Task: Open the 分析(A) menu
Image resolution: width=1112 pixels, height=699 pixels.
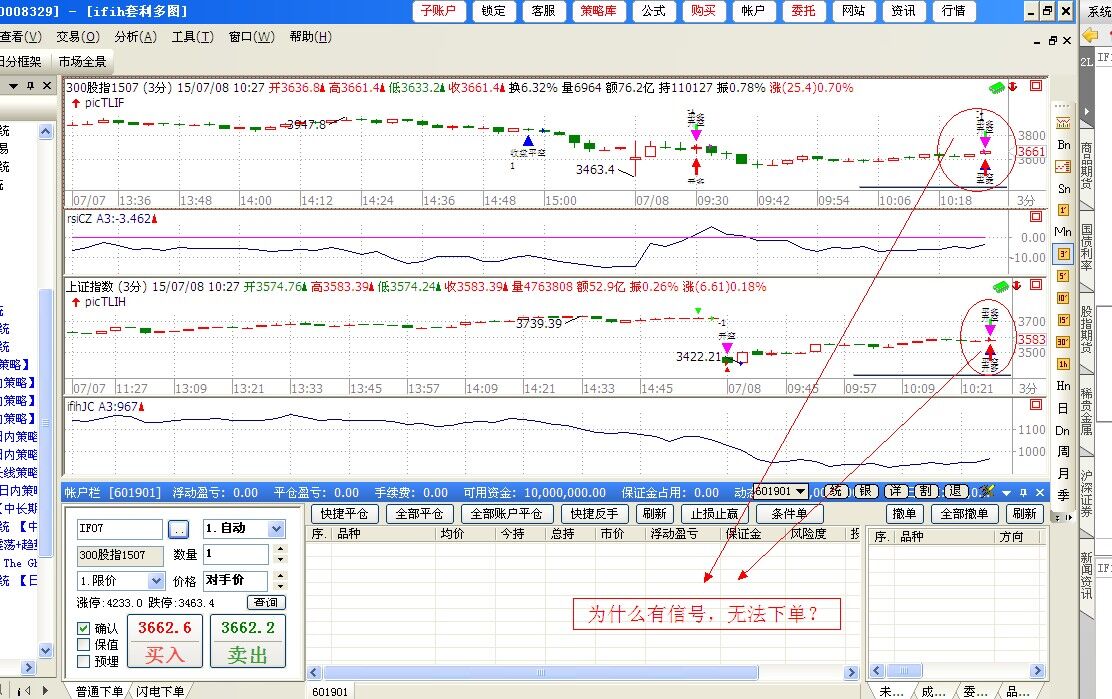Action: pos(135,37)
